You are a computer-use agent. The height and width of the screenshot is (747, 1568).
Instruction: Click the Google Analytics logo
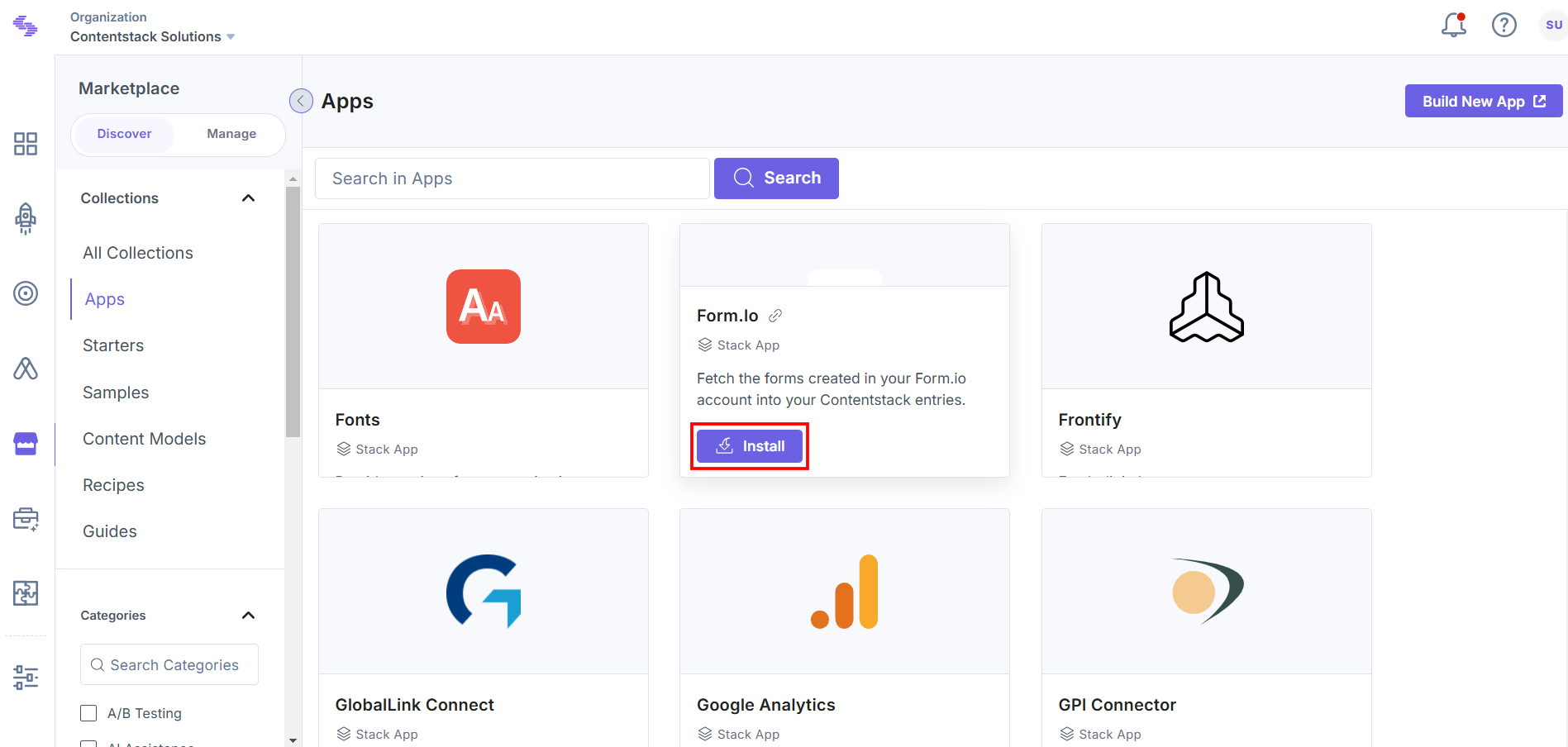click(x=845, y=592)
